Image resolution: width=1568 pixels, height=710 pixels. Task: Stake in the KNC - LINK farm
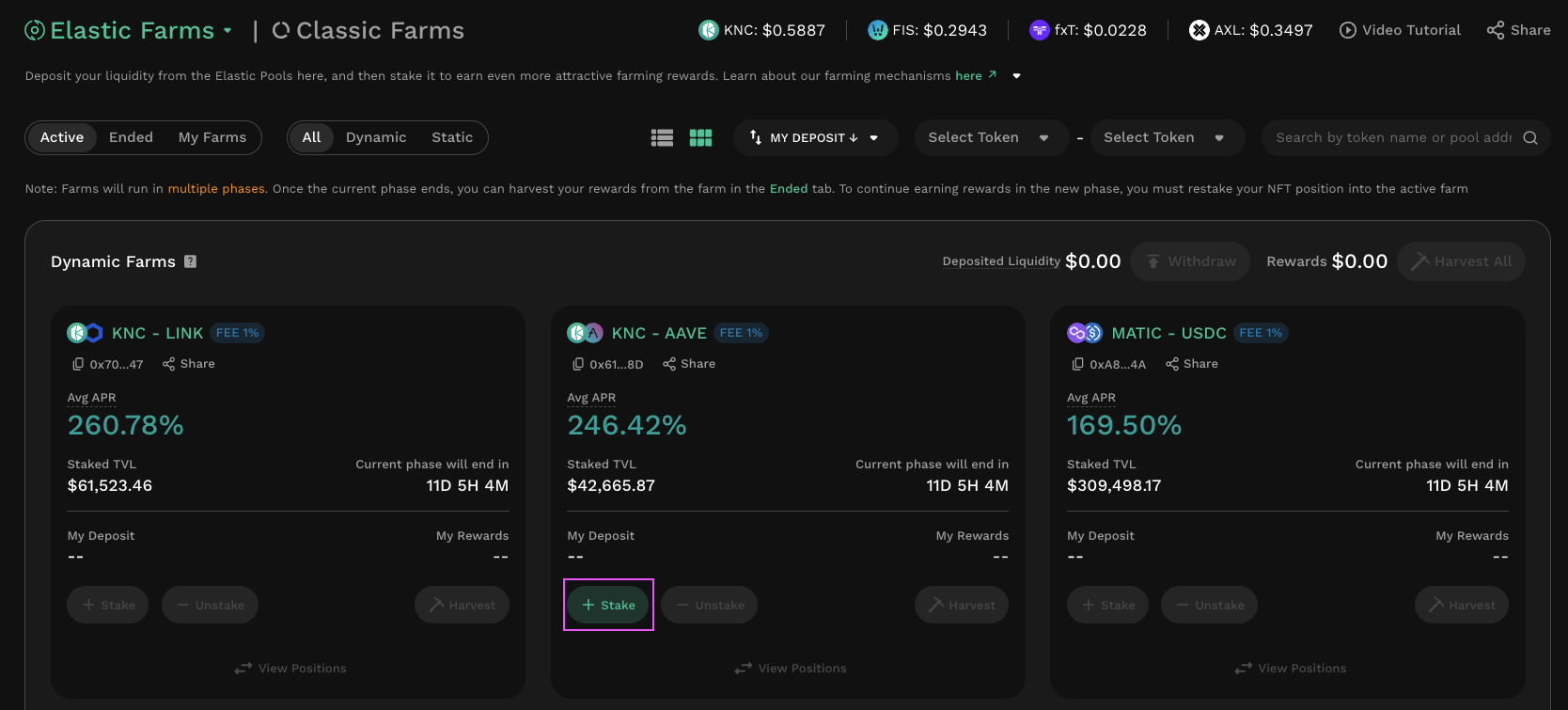point(109,605)
